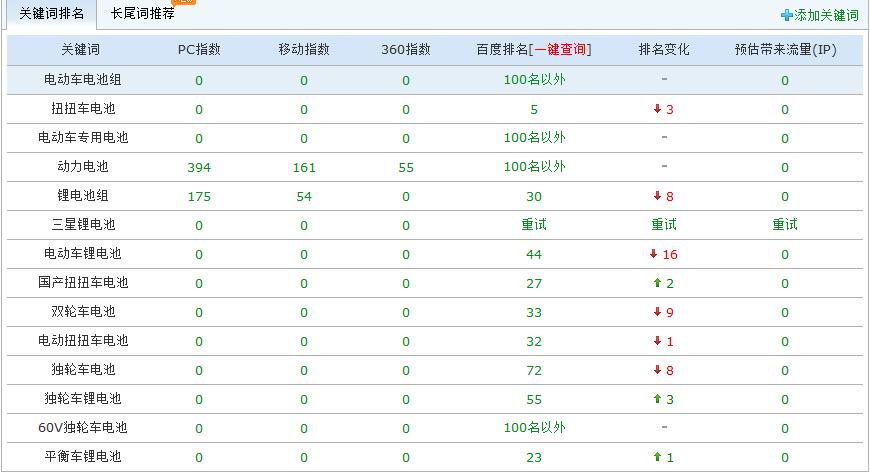Click the 添加关键词 link
This screenshot has width=870, height=473.
[825, 15]
